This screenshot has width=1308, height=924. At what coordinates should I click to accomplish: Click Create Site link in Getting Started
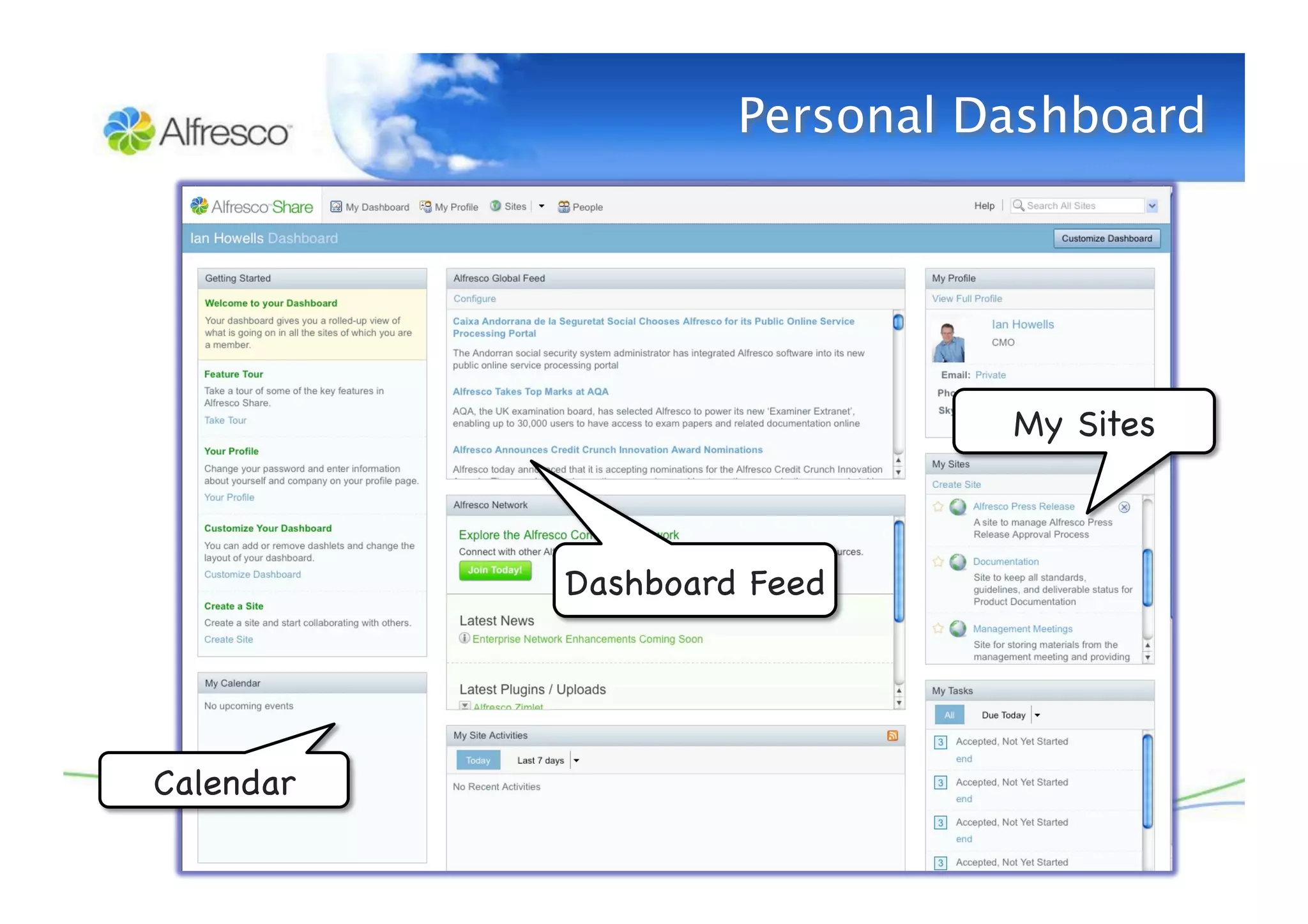click(228, 639)
